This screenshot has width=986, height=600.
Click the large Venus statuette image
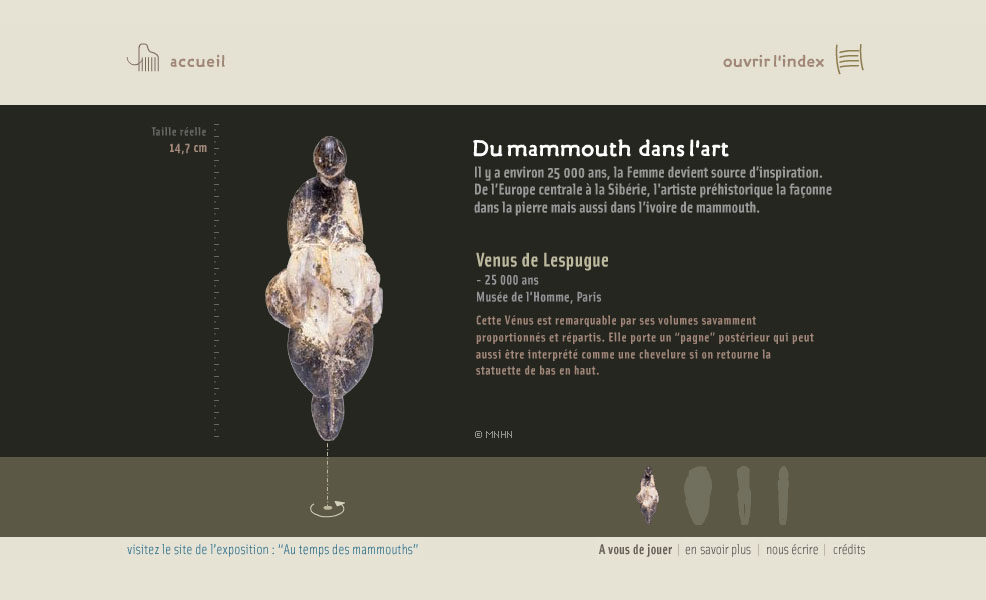[x=324, y=288]
